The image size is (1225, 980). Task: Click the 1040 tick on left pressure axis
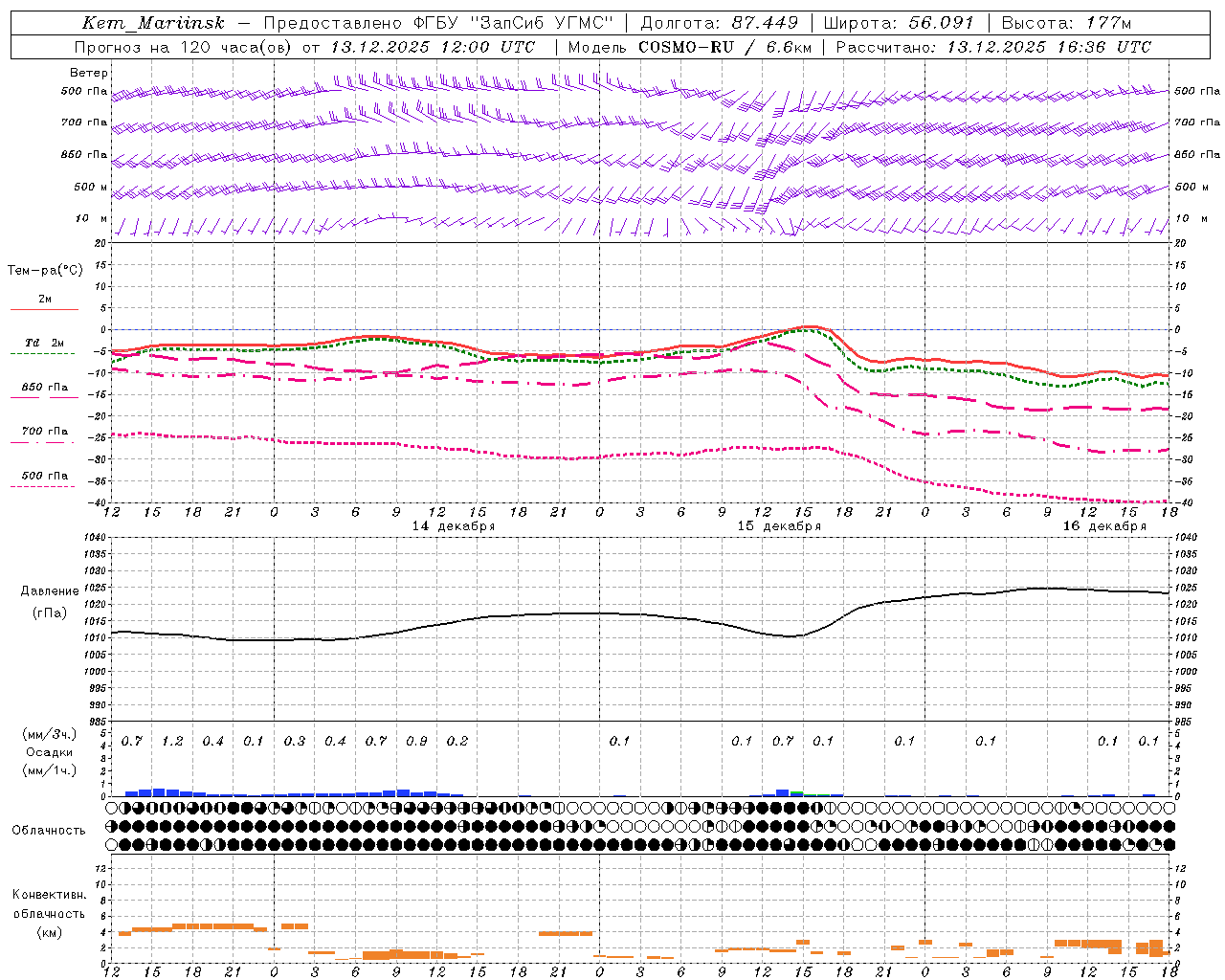click(x=97, y=537)
